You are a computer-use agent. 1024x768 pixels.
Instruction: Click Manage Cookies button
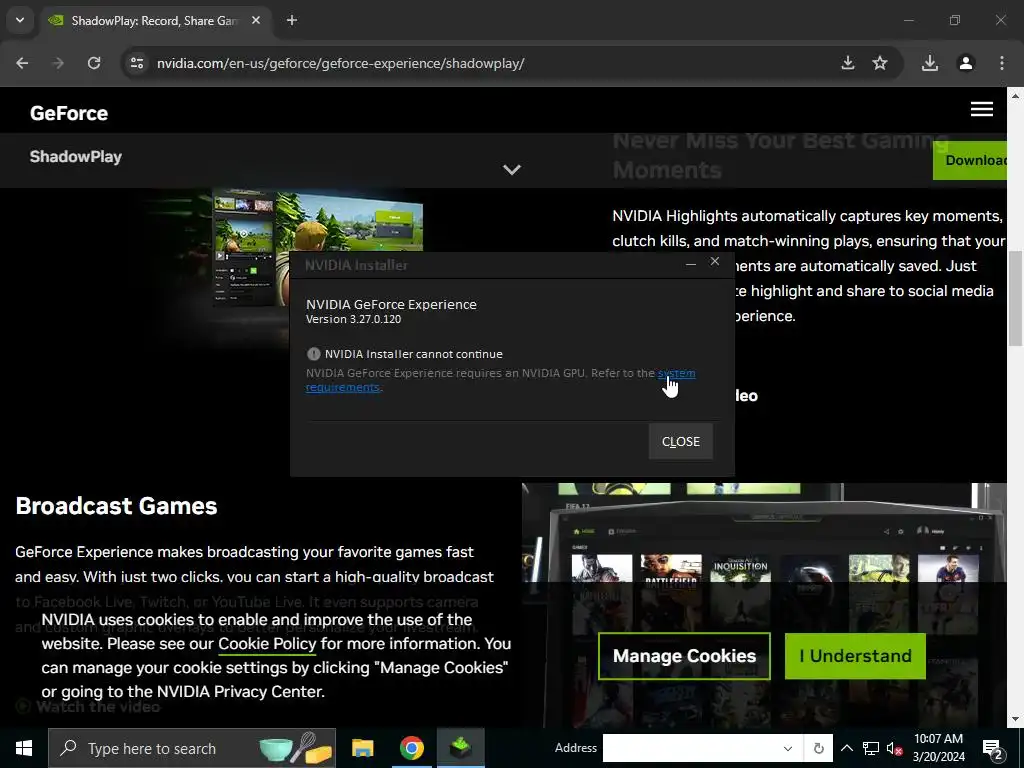(x=684, y=656)
